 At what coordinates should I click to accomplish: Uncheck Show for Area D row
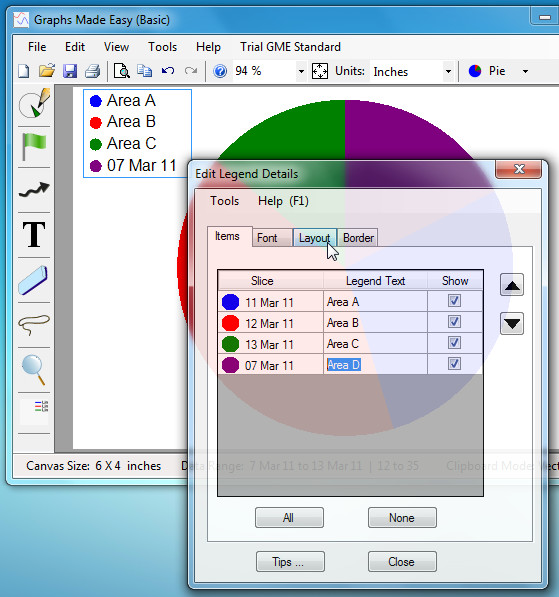point(454,364)
